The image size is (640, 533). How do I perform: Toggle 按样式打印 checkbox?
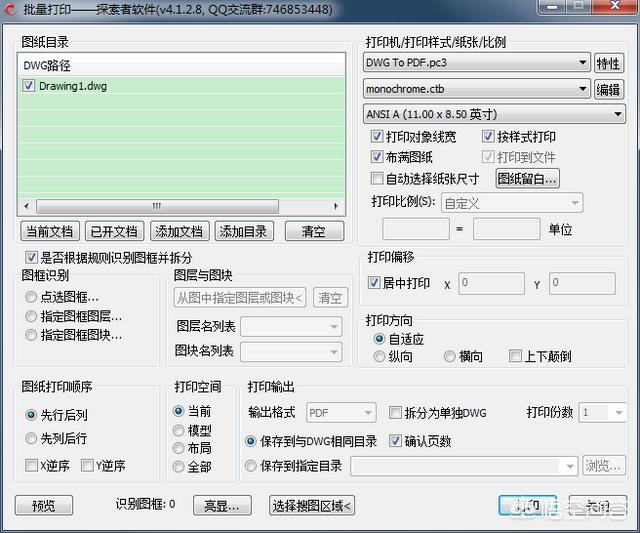click(488, 136)
